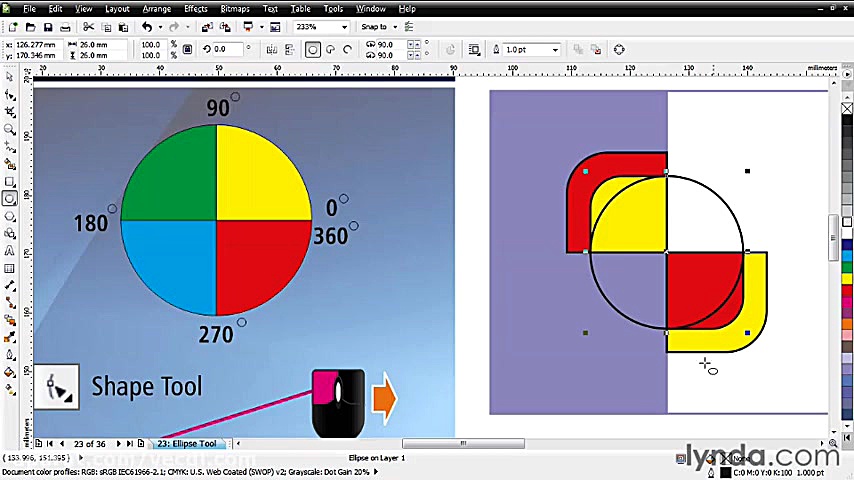Open the Application Launcher dropdown arrow

[261, 27]
